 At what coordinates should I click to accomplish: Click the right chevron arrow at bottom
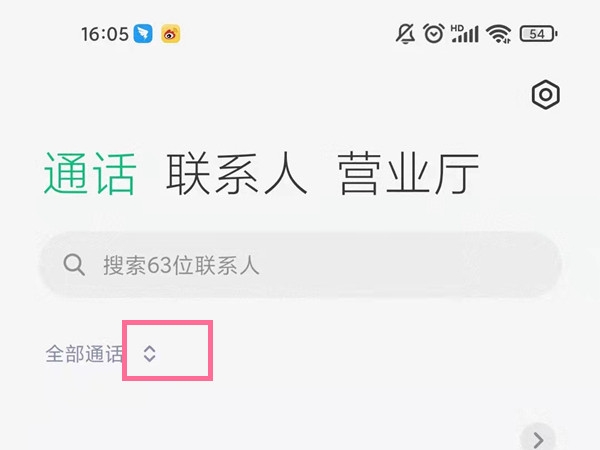[x=538, y=440]
